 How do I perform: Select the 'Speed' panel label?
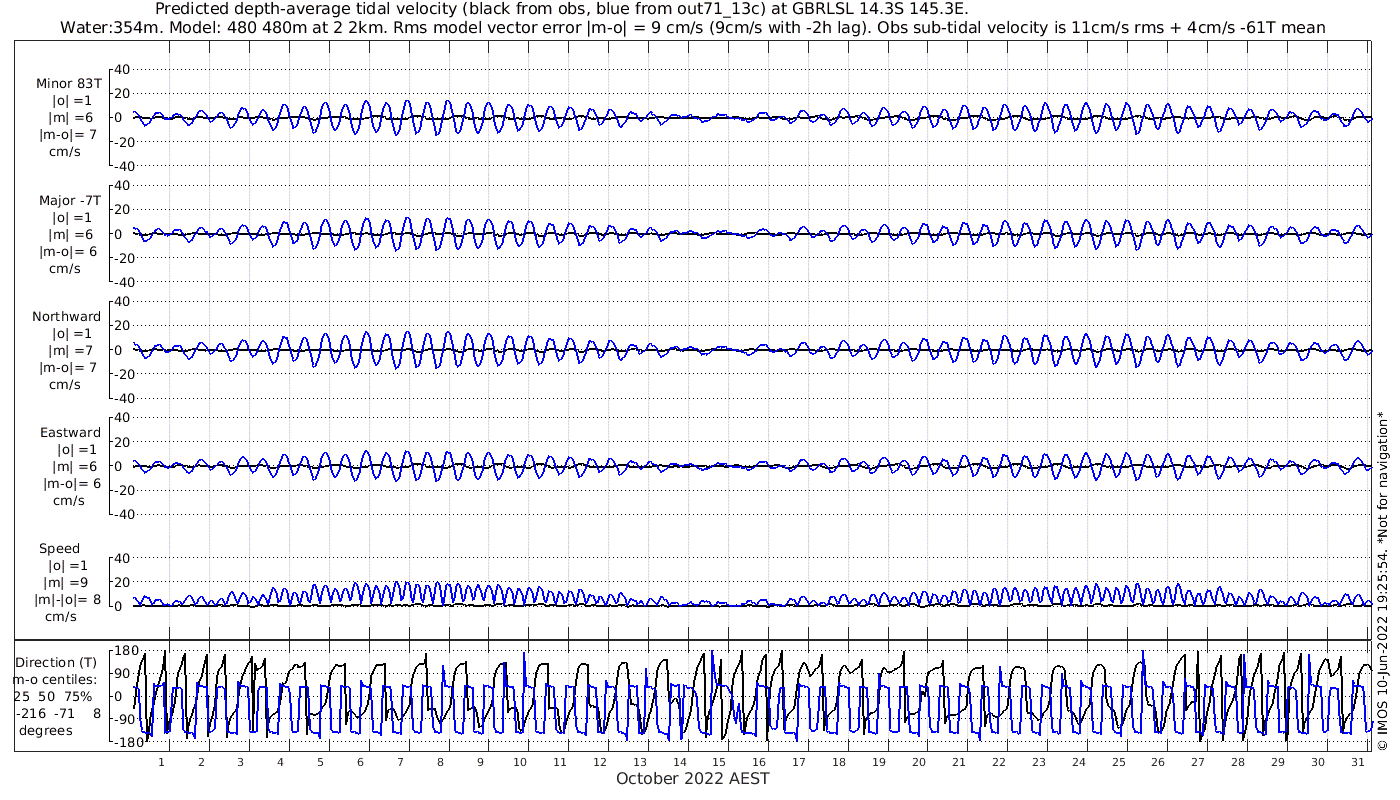[x=60, y=548]
